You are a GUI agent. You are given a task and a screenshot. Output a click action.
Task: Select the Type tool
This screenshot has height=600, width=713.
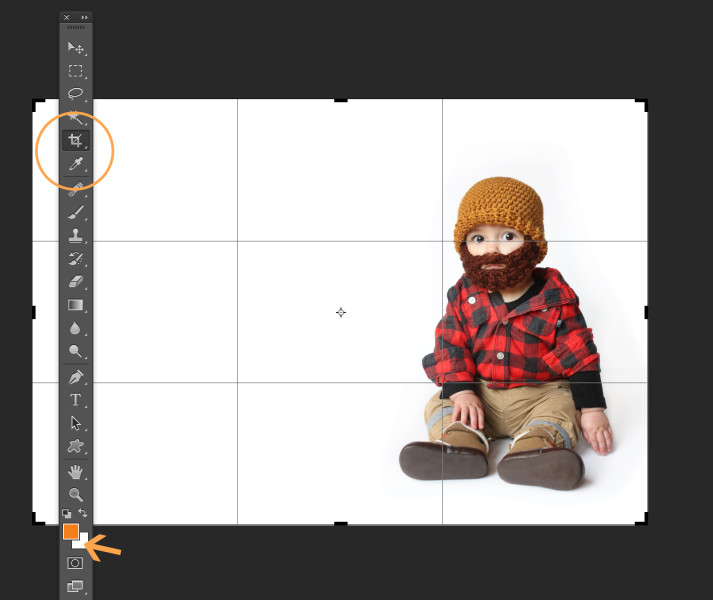pyautogui.click(x=75, y=400)
